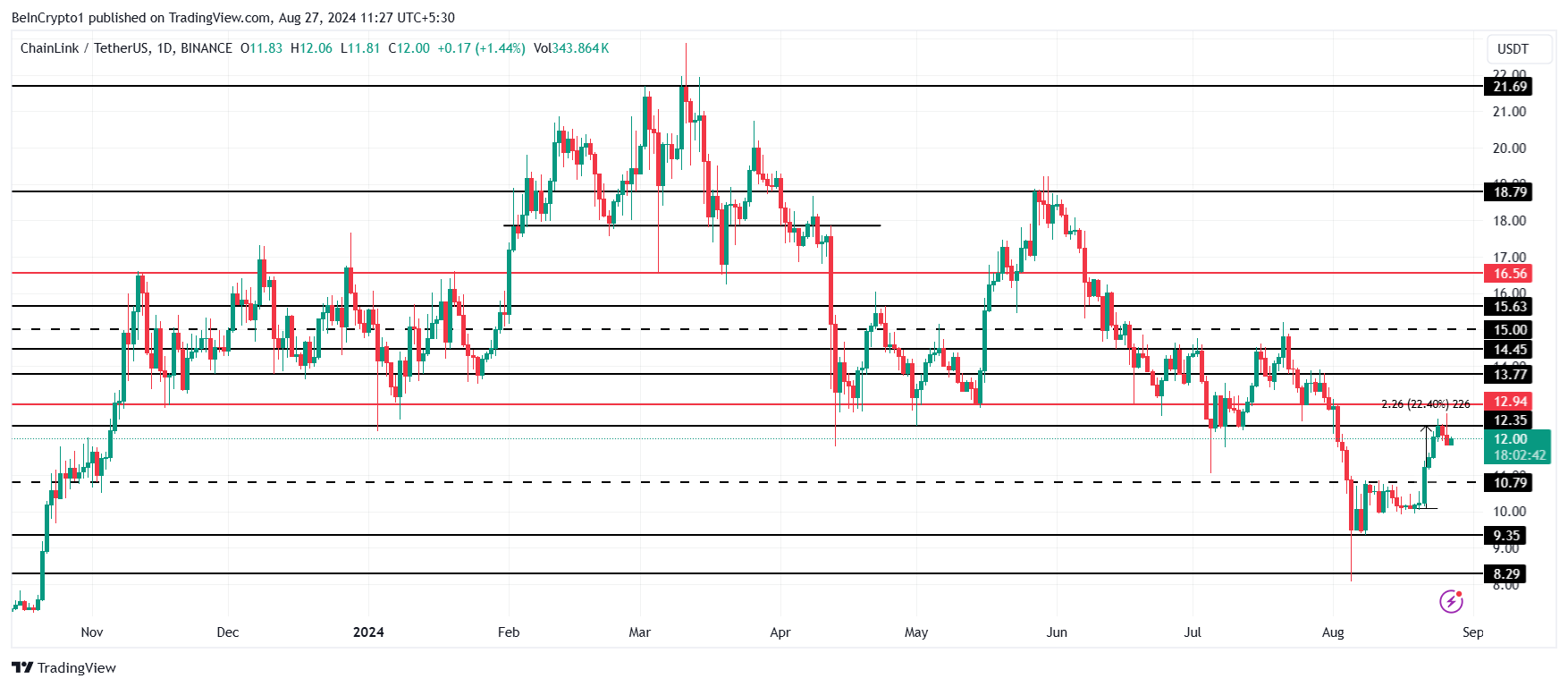The image size is (1568, 687).
Task: Click the 2.26 (22.40%) measurement label
Action: pos(1425,404)
